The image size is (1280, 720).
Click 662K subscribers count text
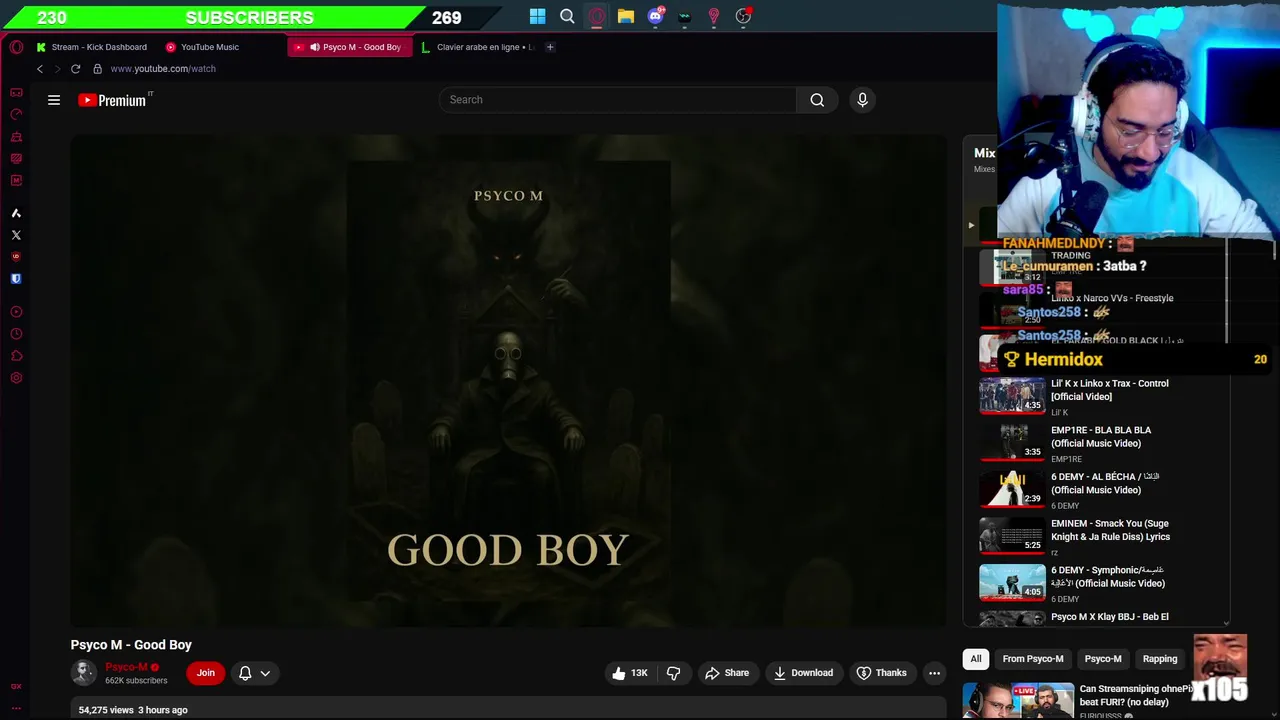(x=136, y=681)
